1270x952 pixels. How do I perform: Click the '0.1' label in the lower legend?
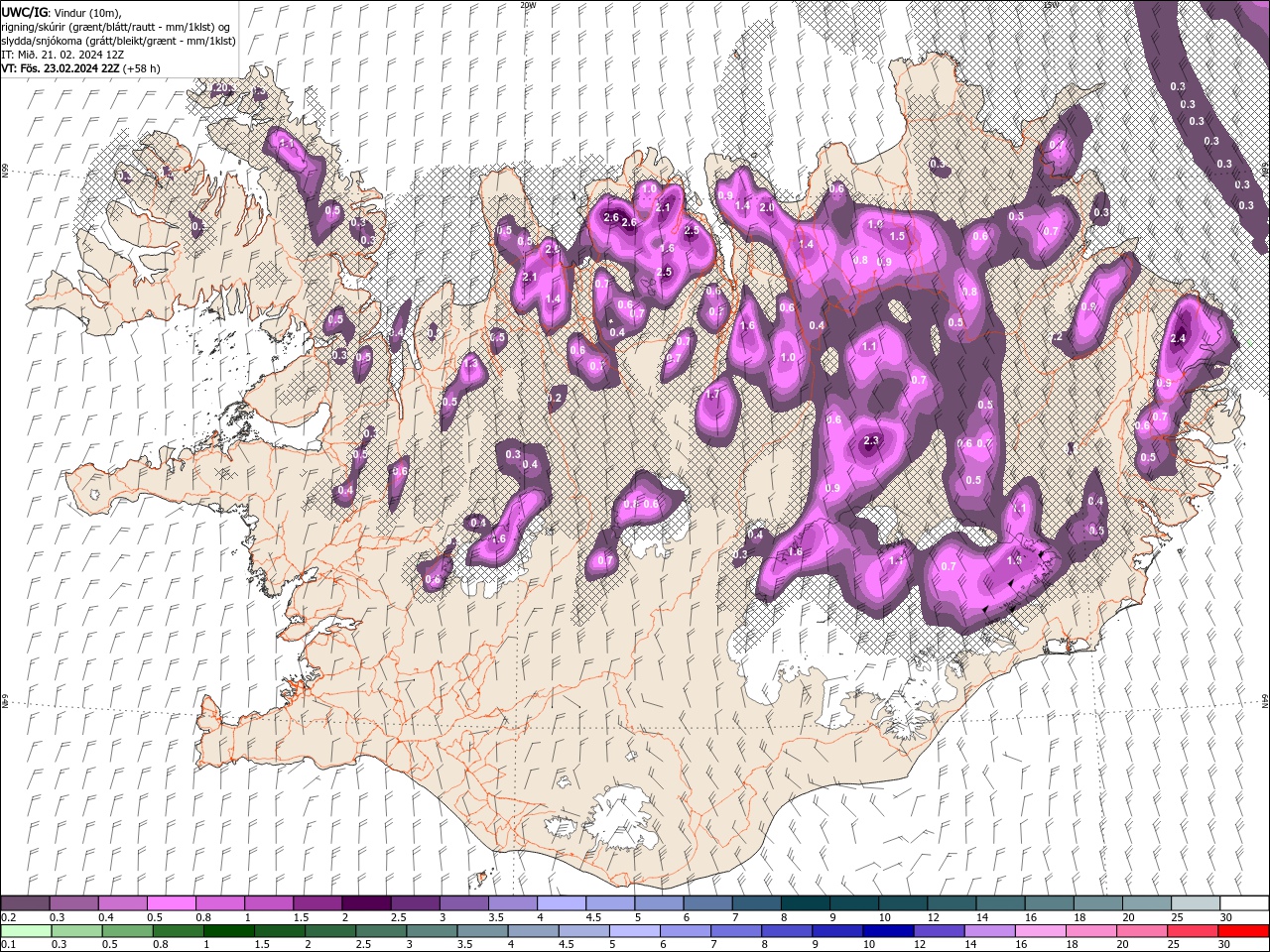pyautogui.click(x=8, y=945)
